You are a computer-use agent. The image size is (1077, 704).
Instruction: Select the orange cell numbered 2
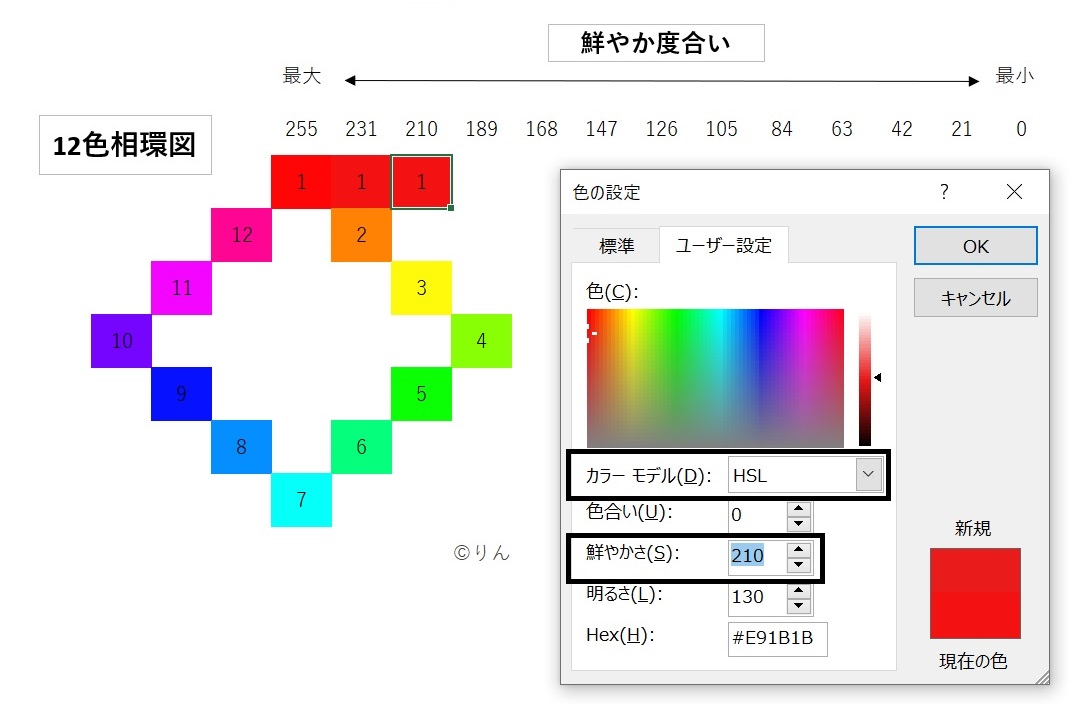(361, 234)
